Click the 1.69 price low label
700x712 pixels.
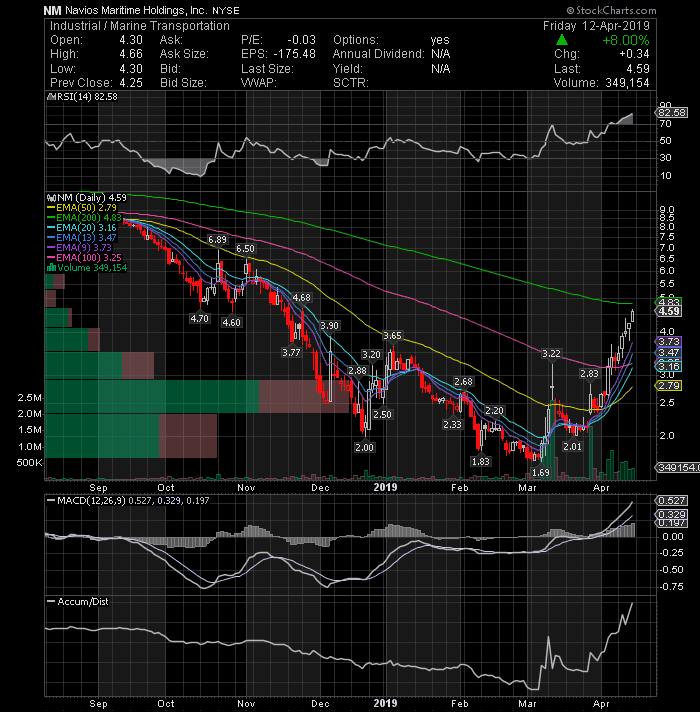pyautogui.click(x=541, y=472)
